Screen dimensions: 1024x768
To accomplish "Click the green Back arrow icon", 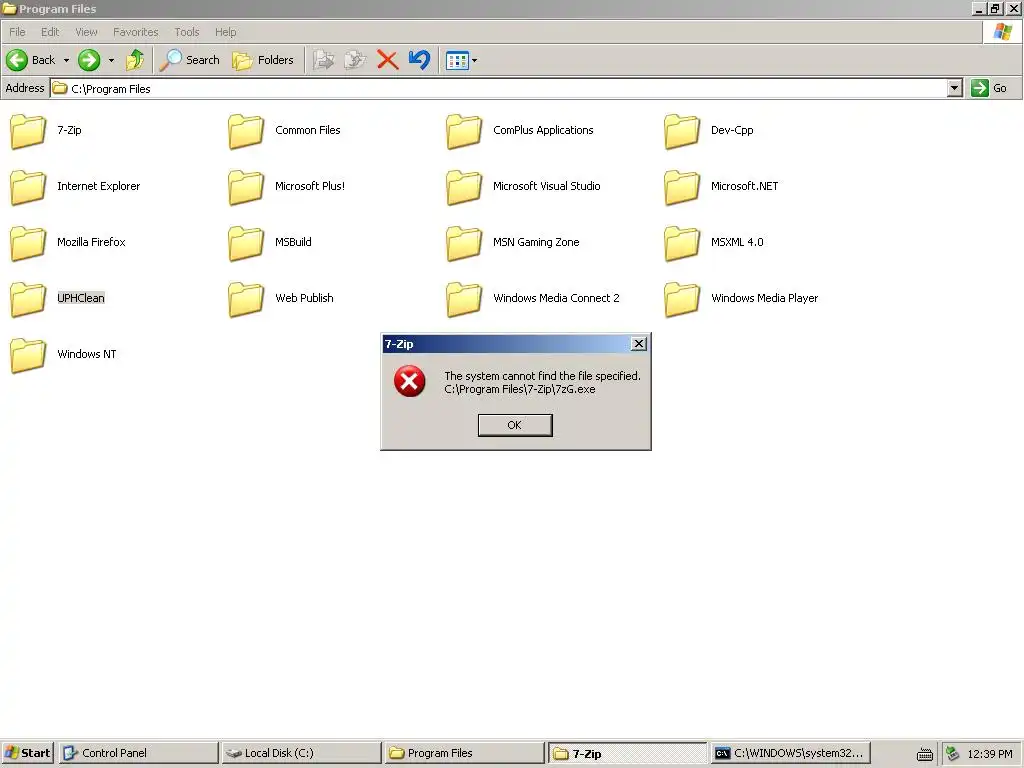I will (17, 60).
